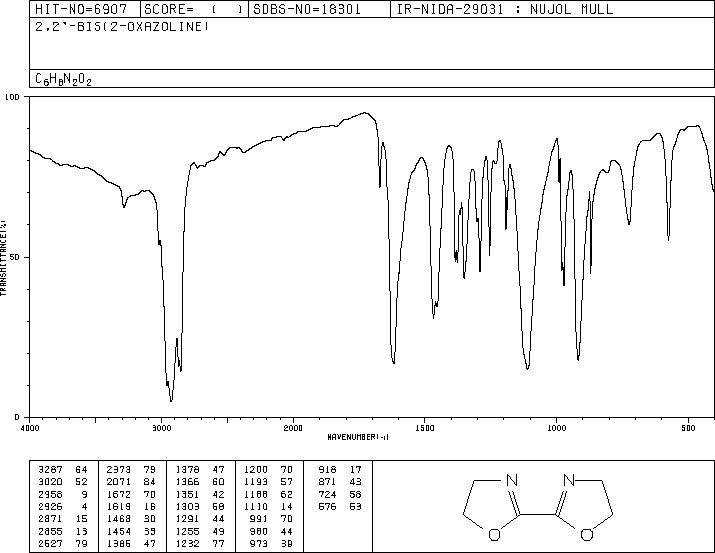
Task: Click transmittance value 4 beside 2926
Action: 84,506
